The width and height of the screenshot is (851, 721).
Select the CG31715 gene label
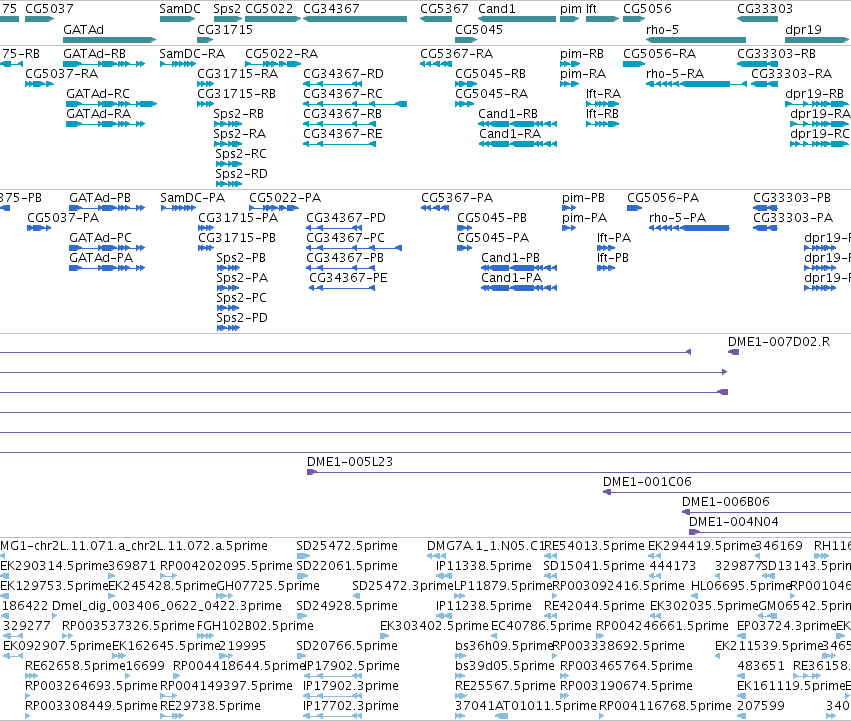coord(225,30)
